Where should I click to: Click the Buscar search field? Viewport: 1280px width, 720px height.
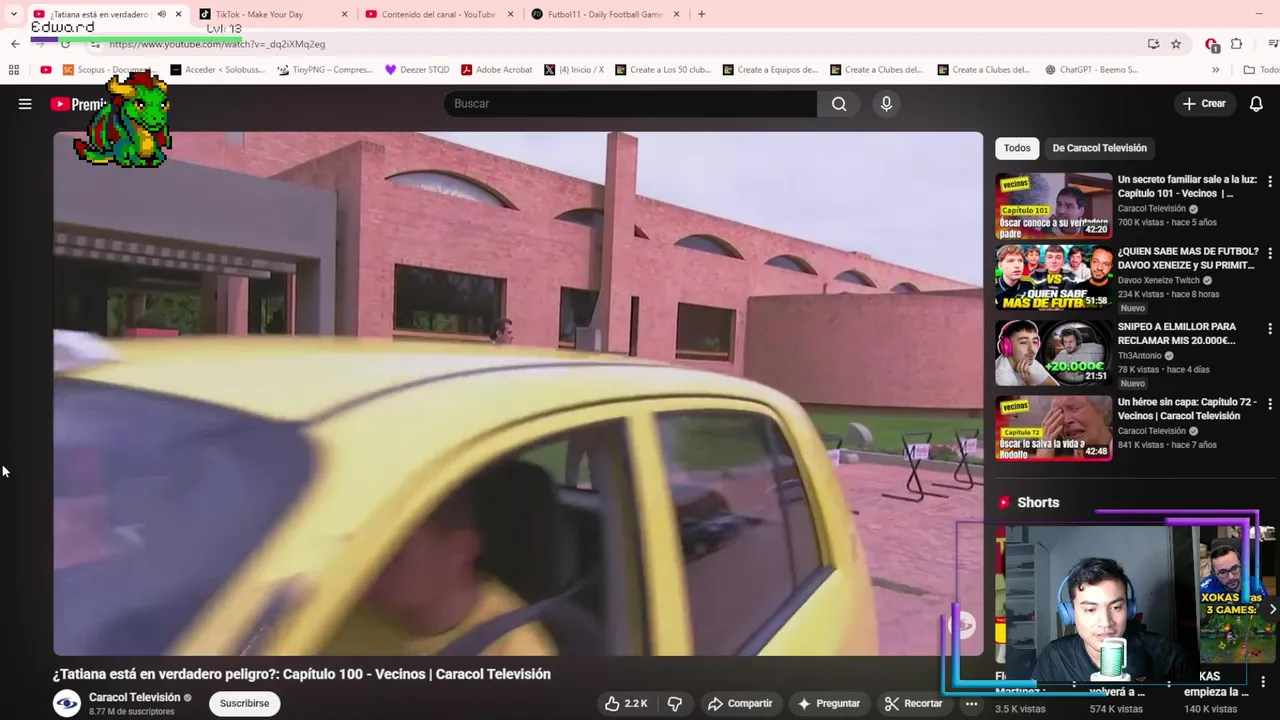(630, 104)
